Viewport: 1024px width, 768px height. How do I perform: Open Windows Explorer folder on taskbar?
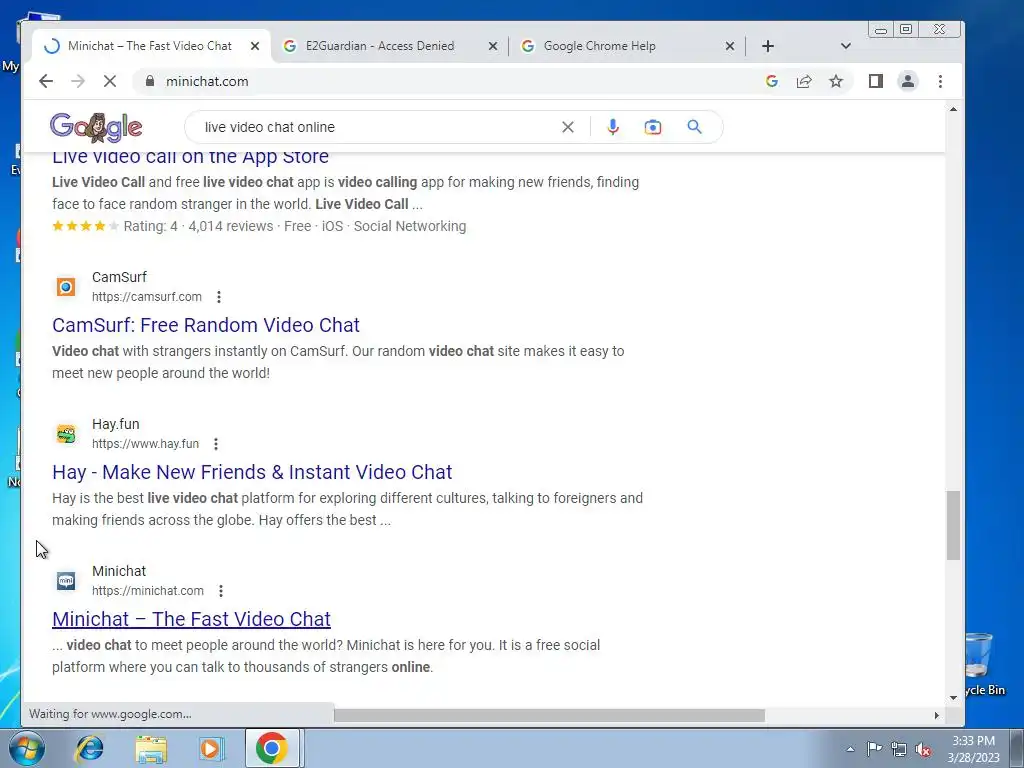point(151,748)
